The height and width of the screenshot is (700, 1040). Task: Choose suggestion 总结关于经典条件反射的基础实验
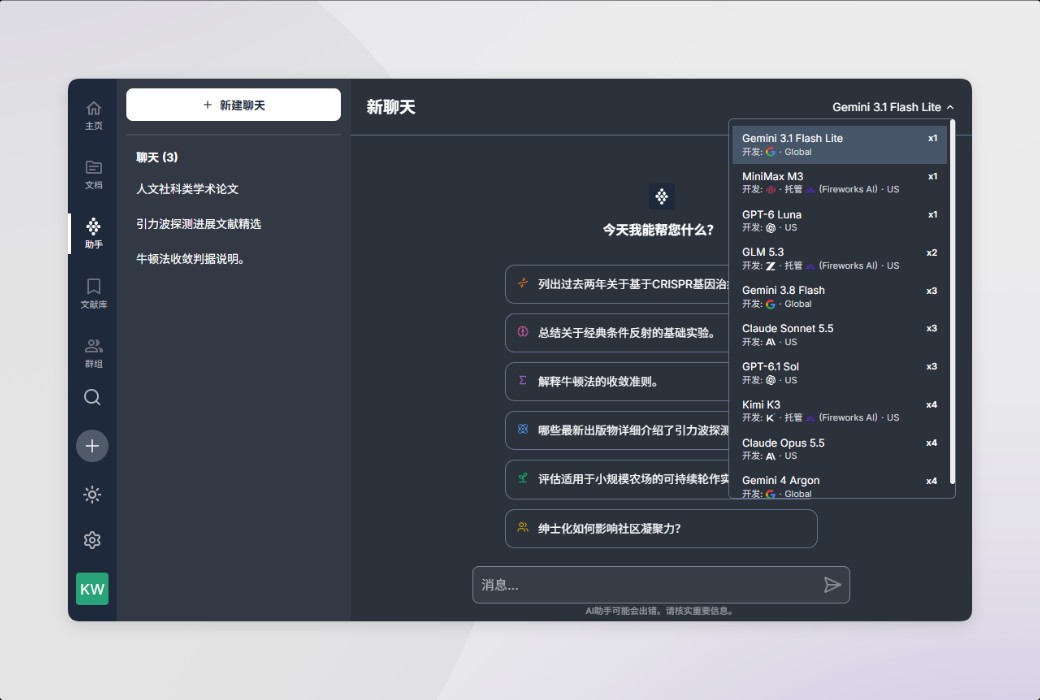[618, 332]
